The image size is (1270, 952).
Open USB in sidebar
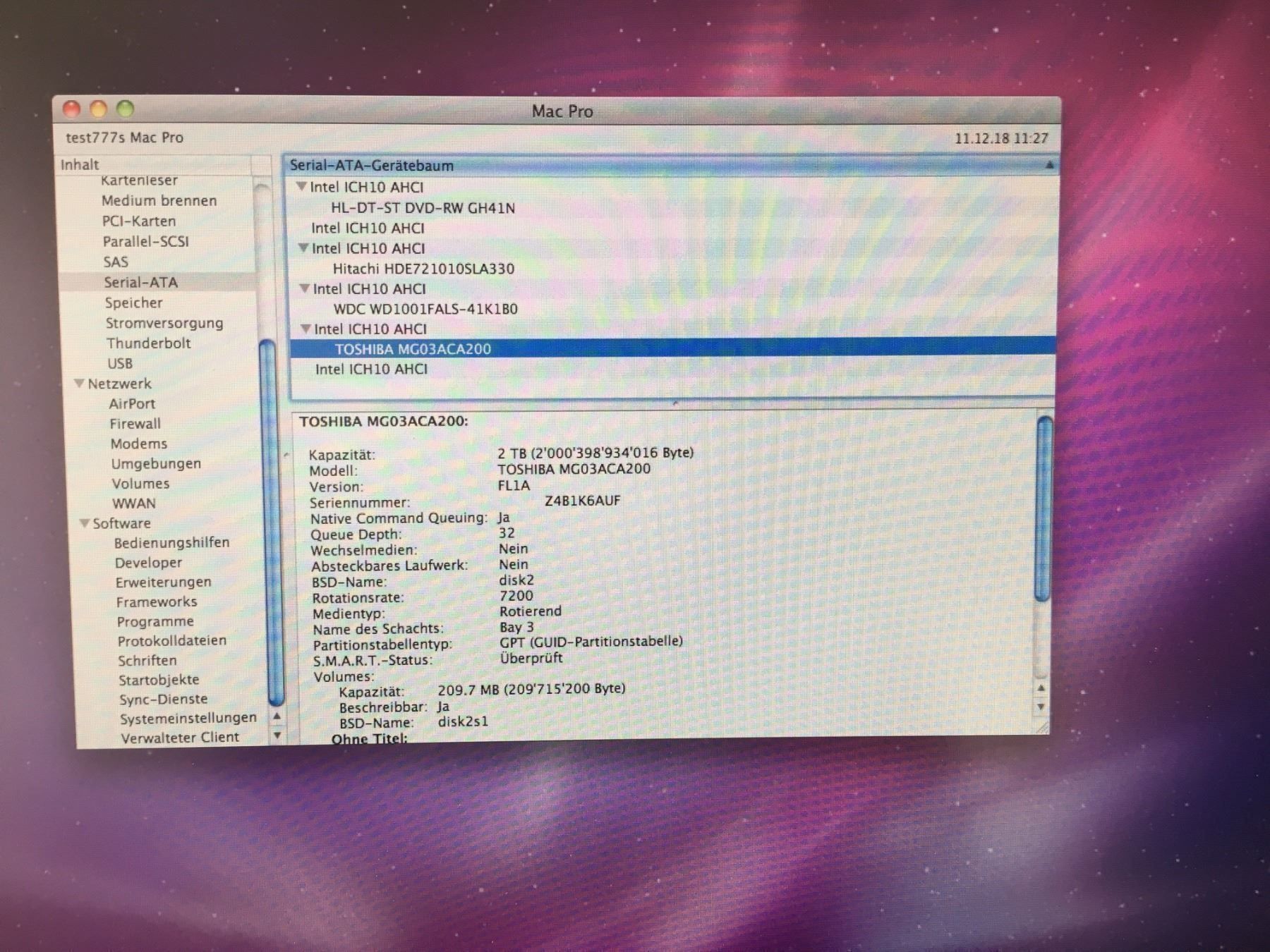120,364
